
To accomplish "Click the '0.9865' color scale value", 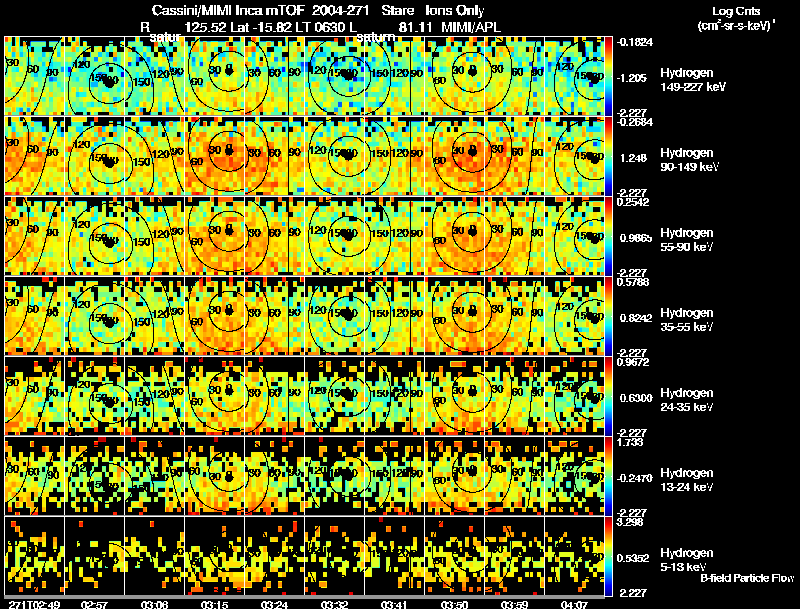I will point(636,238).
